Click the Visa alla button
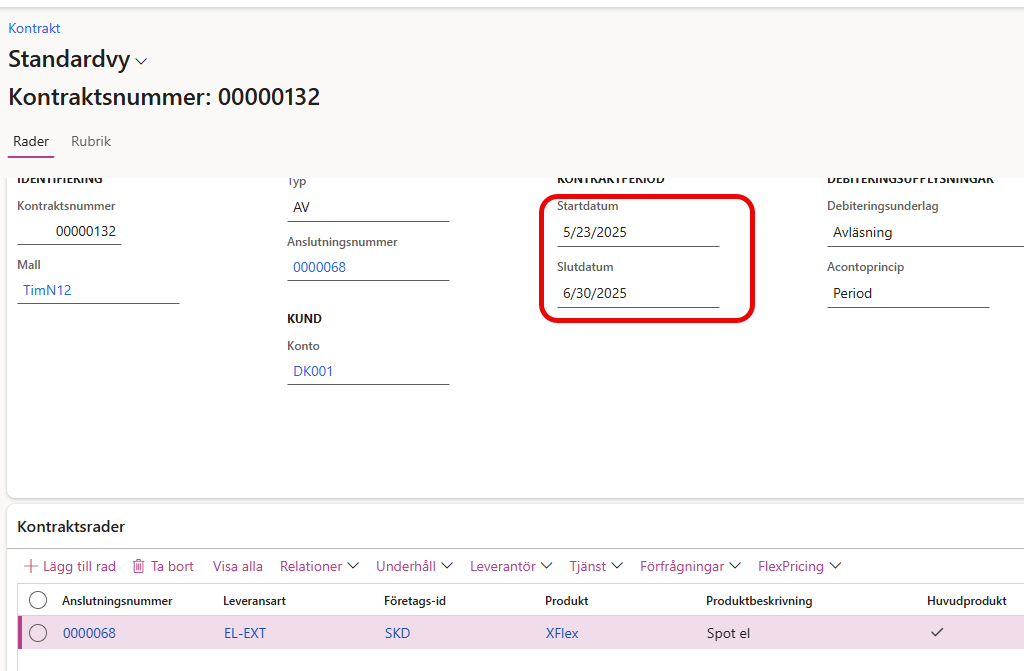 point(238,566)
